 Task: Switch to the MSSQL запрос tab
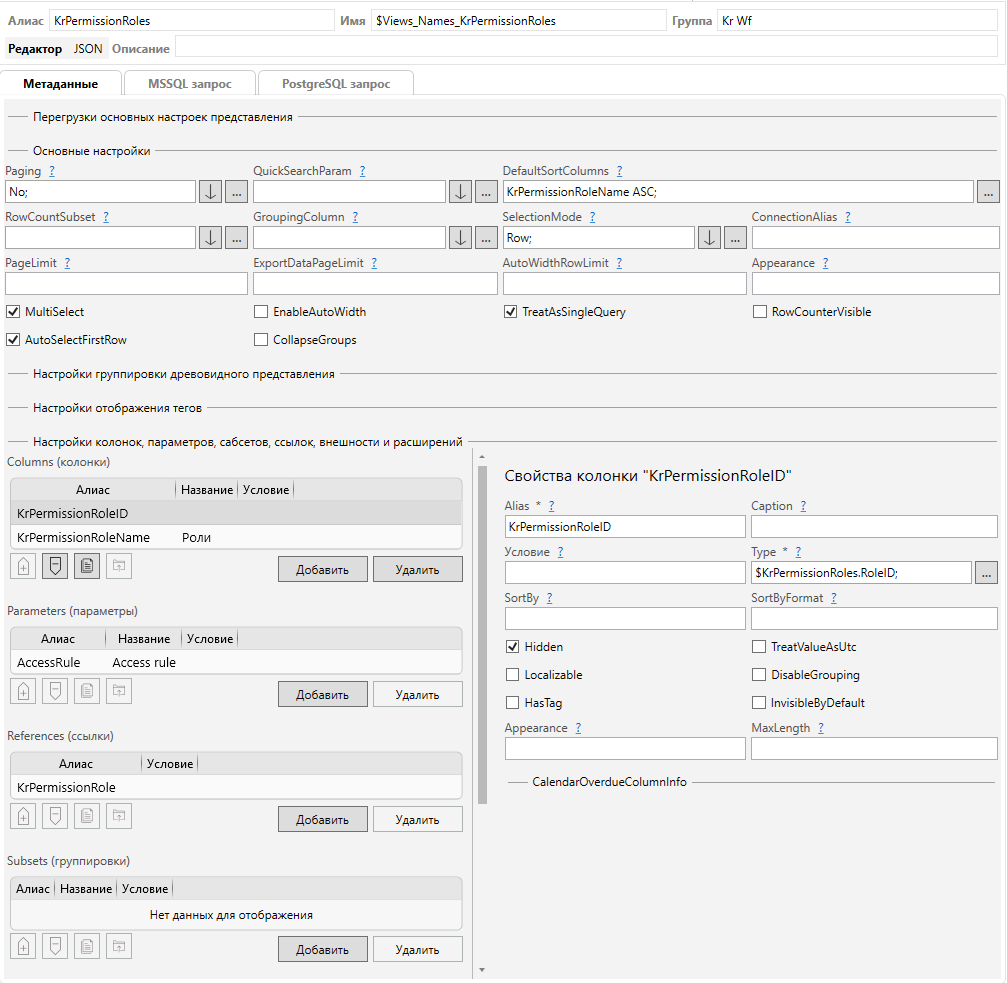(190, 84)
